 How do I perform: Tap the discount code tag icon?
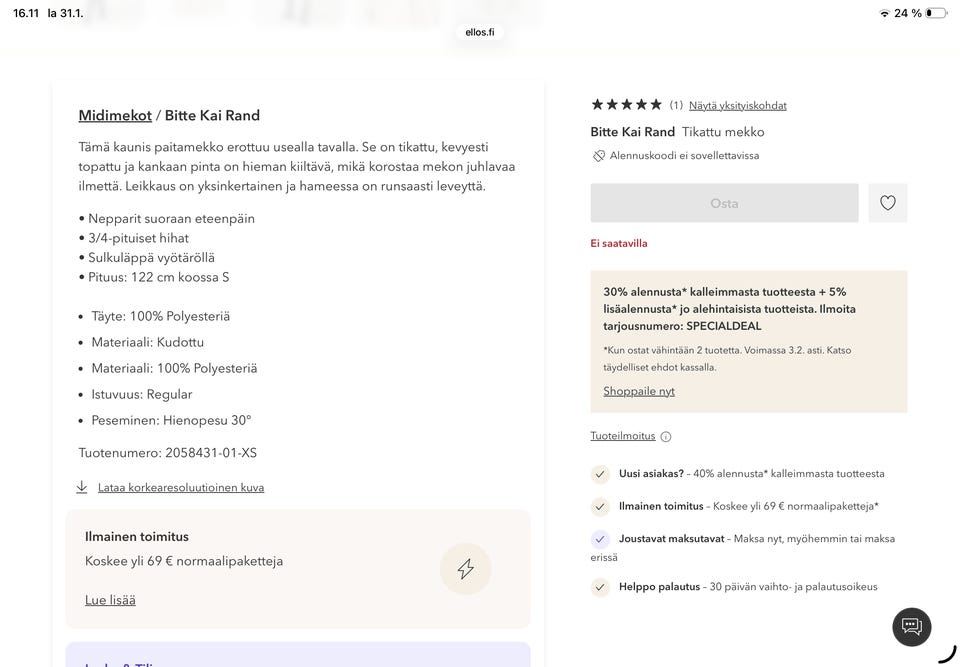point(599,156)
